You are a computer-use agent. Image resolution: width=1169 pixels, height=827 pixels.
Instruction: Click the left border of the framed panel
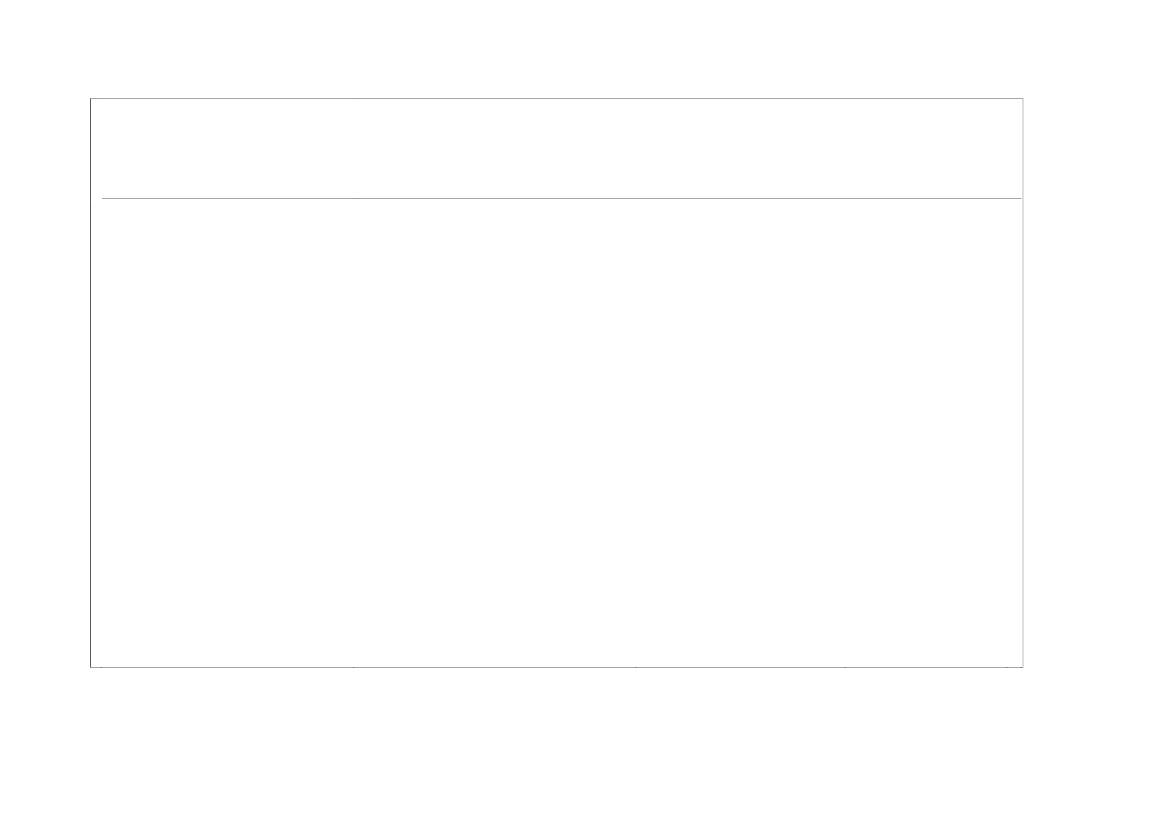(x=91, y=383)
